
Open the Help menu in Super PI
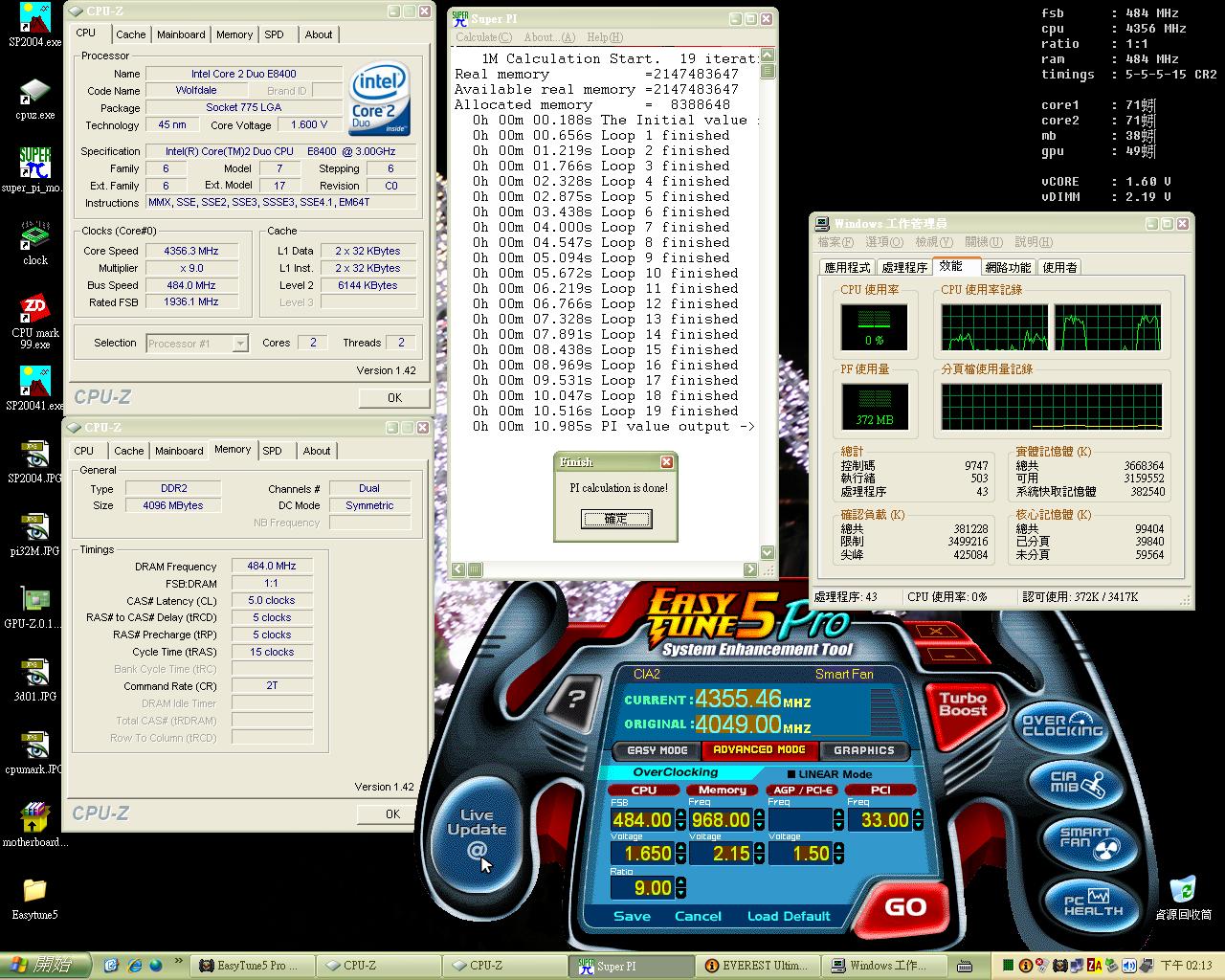point(604,37)
